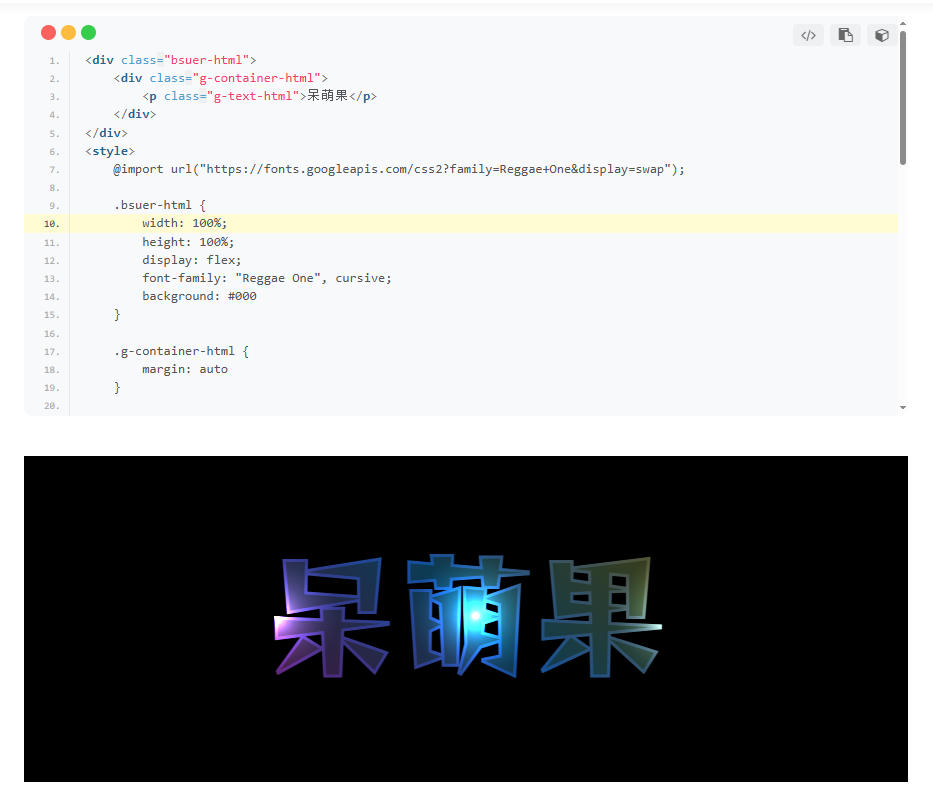The image size is (933, 802).
Task: Click line number 10 in the gutter
Action: [x=52, y=224]
